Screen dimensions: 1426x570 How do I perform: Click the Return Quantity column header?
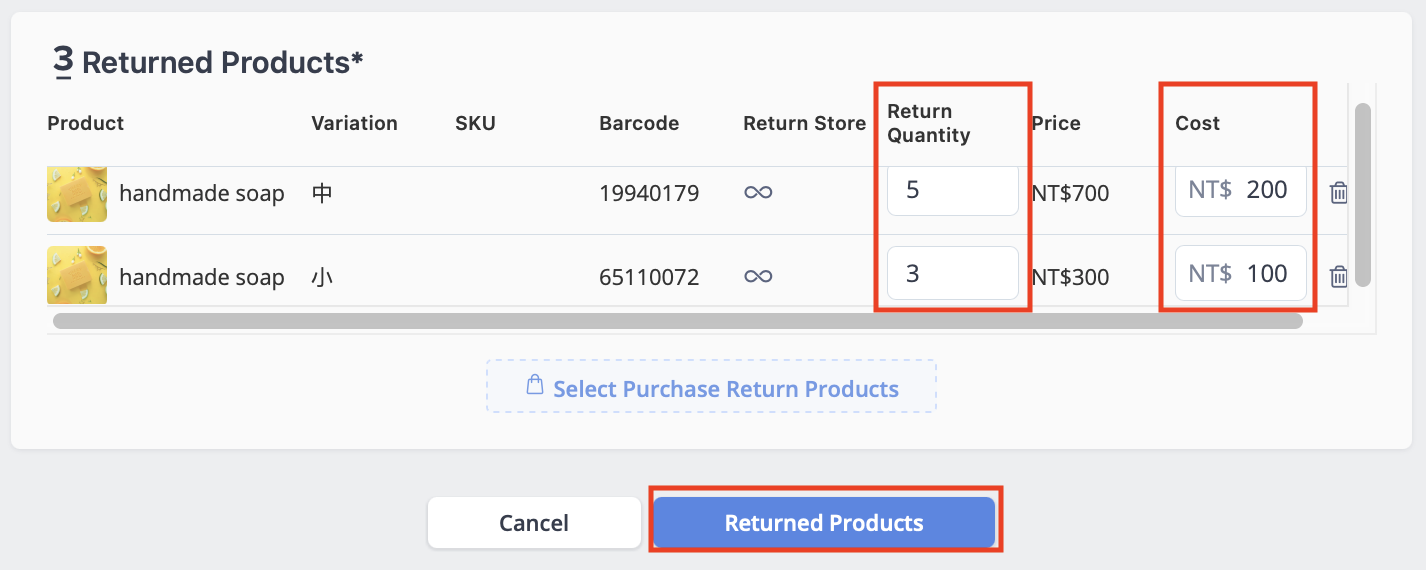(x=929, y=123)
